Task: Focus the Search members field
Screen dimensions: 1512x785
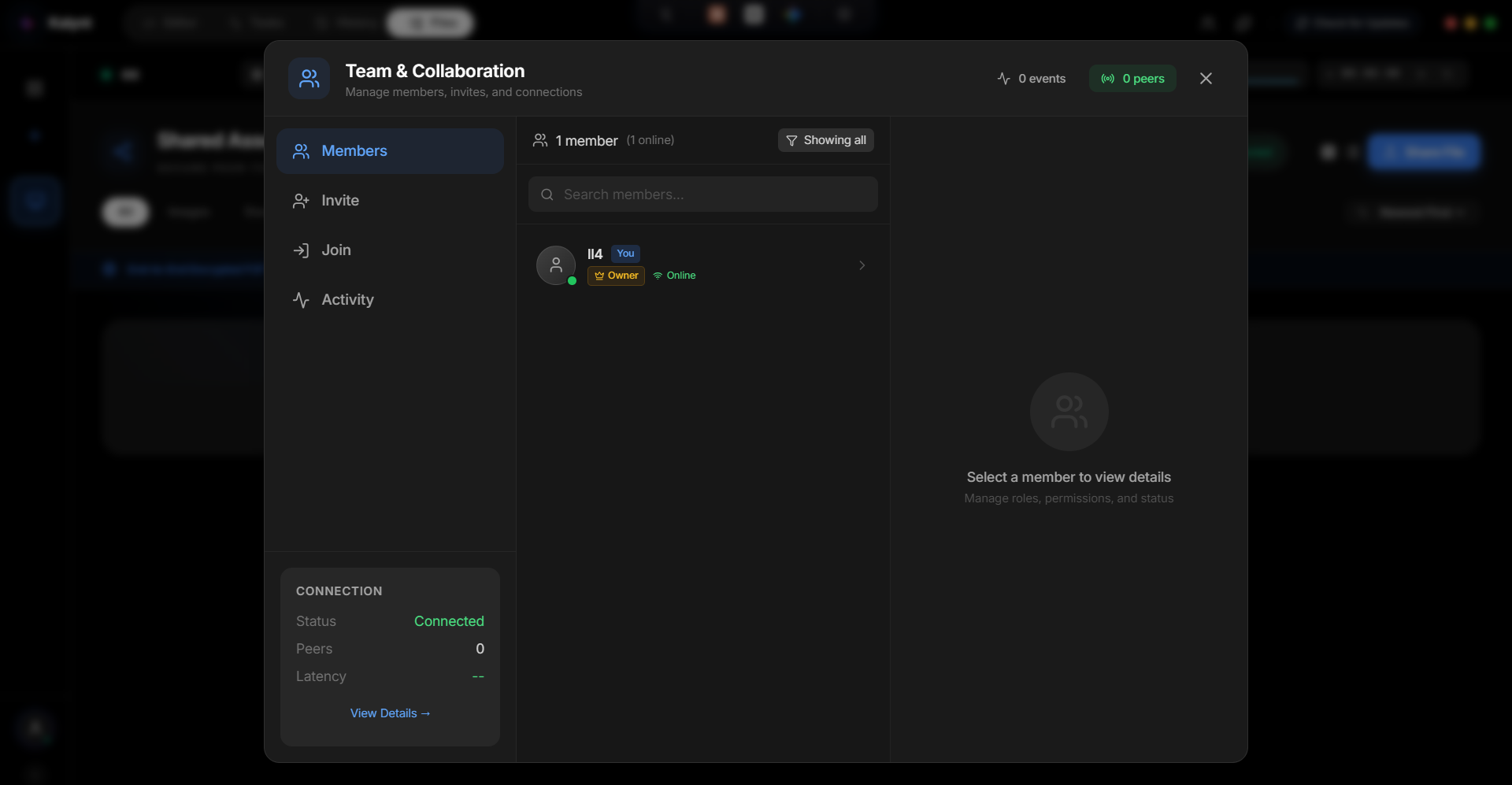Action: pyautogui.click(x=702, y=194)
